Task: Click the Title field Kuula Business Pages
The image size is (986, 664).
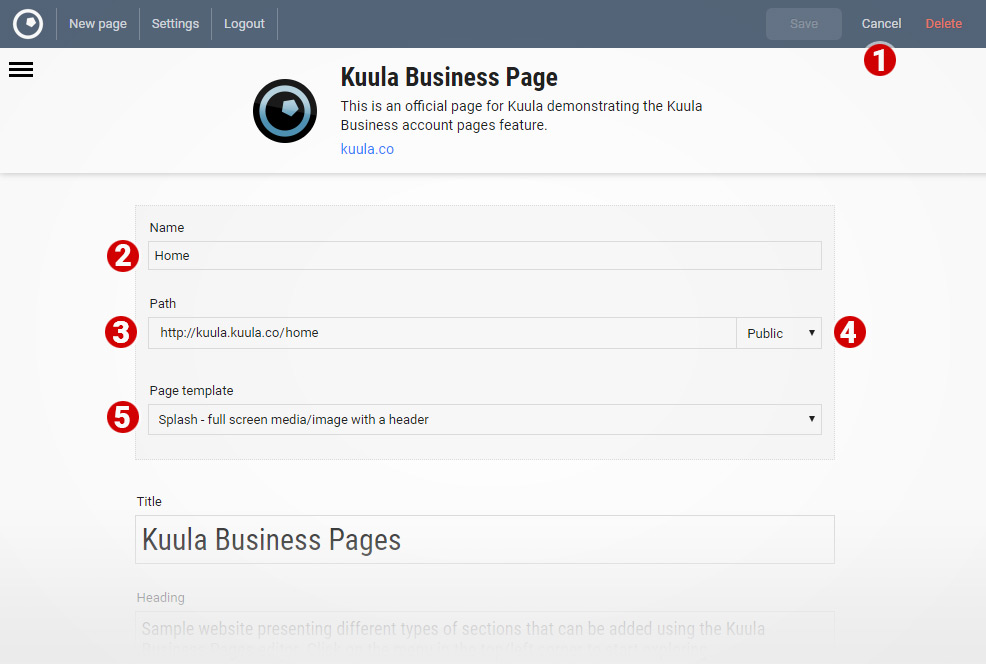Action: click(485, 540)
